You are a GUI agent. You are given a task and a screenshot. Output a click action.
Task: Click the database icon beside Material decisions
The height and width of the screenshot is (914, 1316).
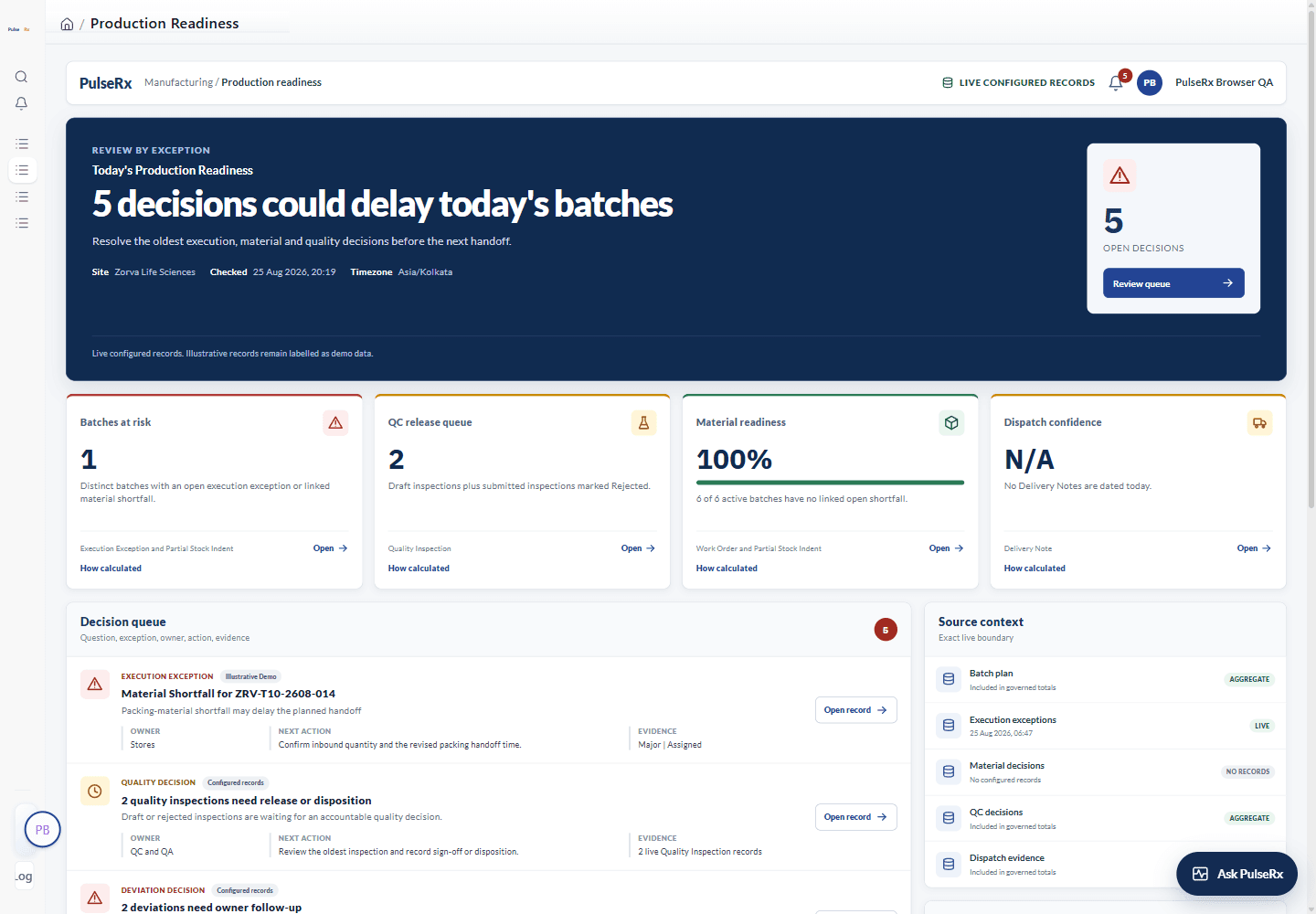tap(949, 771)
